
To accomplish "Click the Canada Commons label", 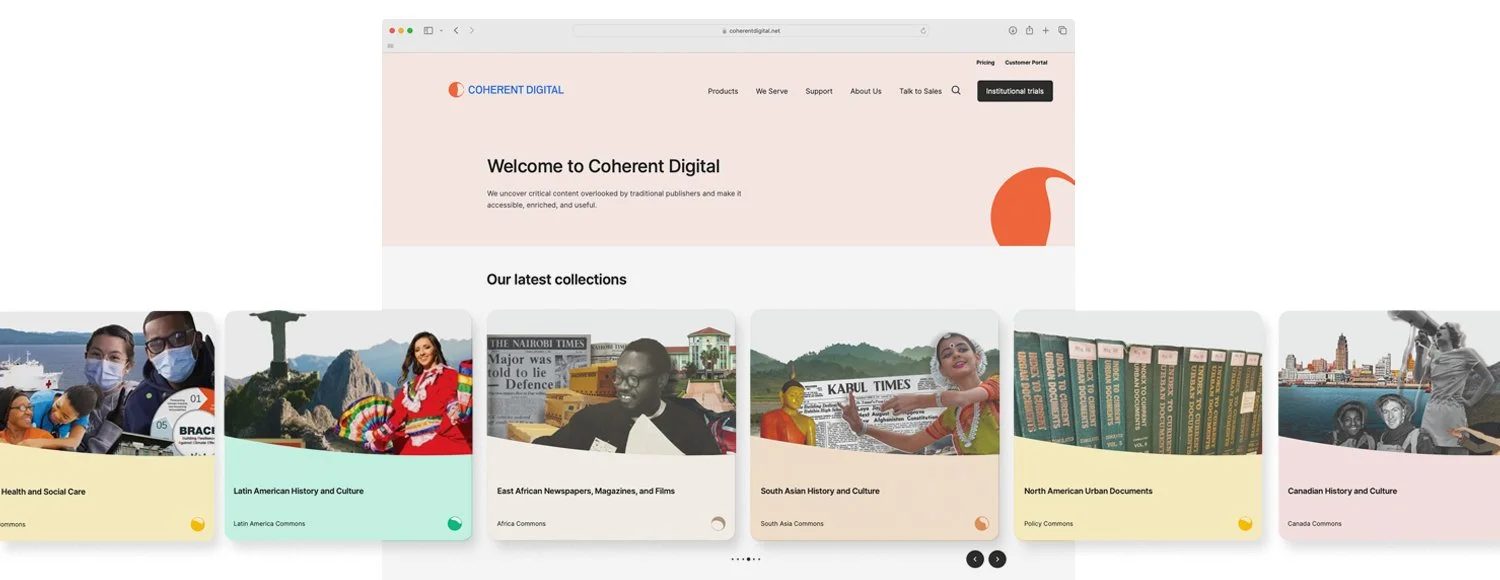I will tap(1315, 524).
